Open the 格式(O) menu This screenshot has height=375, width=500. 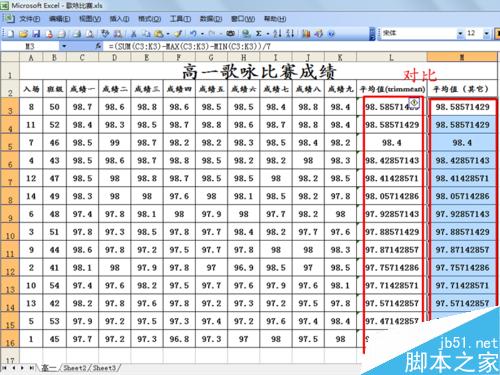point(150,19)
